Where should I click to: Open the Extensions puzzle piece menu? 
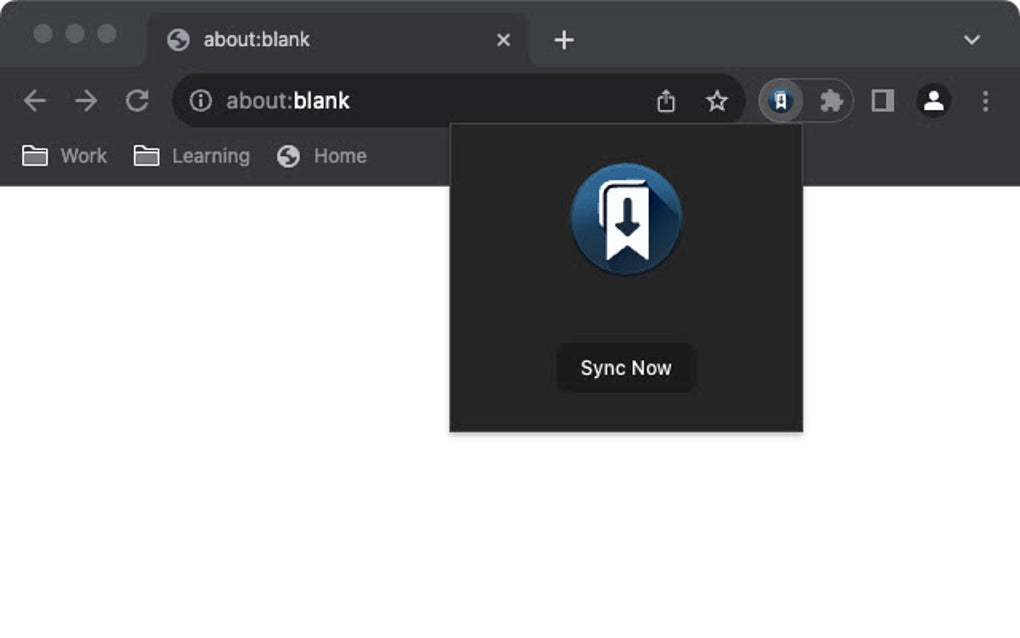pos(831,100)
